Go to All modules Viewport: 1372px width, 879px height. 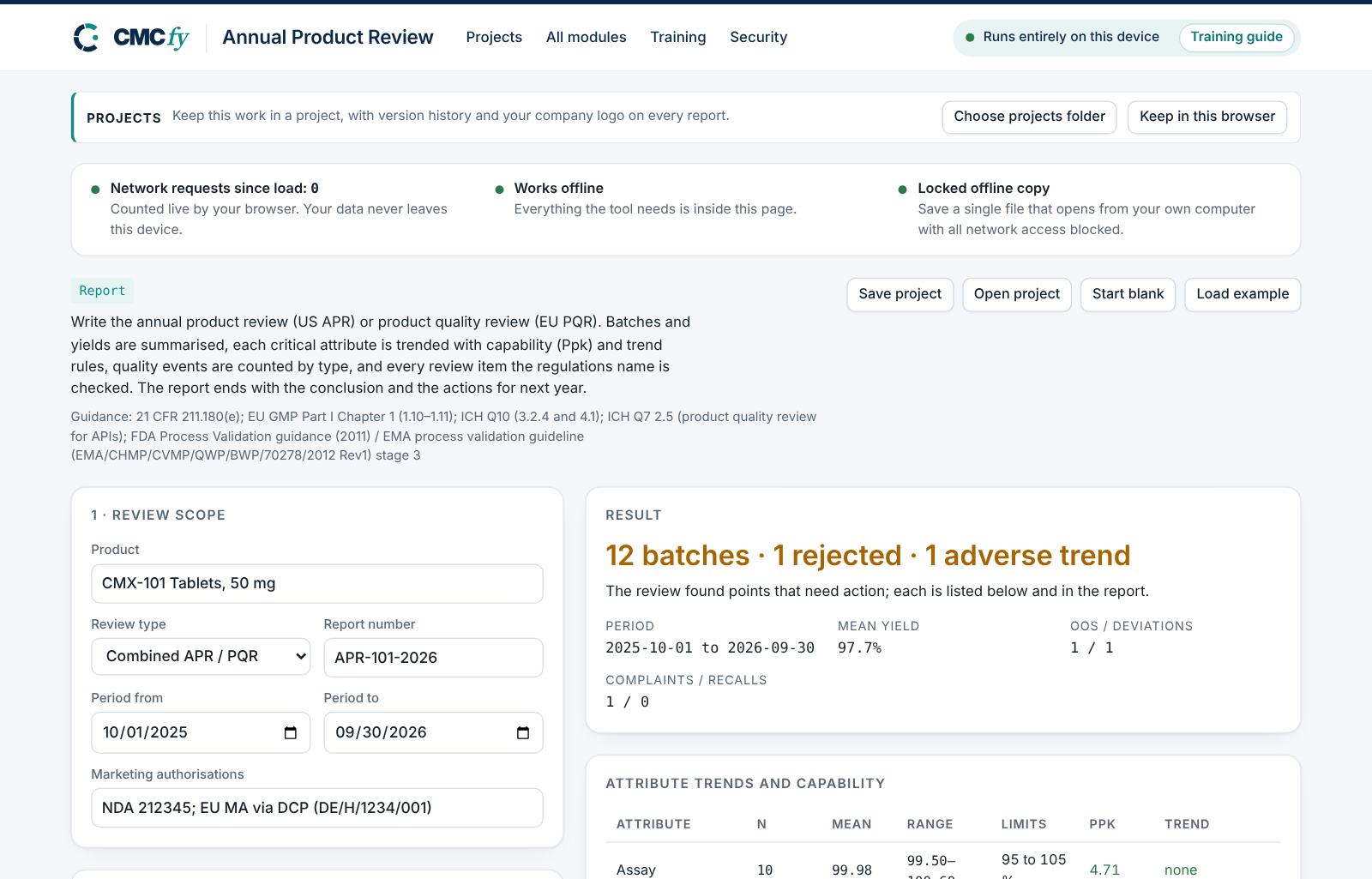tap(587, 37)
